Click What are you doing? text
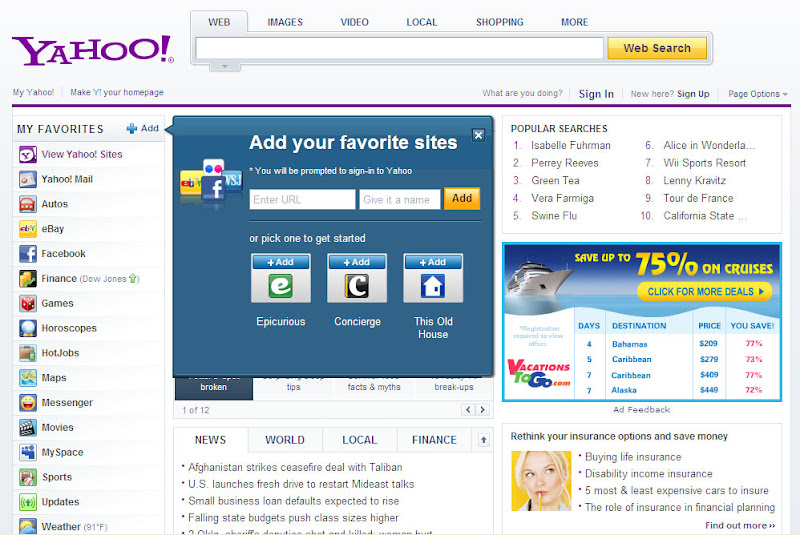Viewport: 800px width, 535px height. pyautogui.click(x=522, y=93)
